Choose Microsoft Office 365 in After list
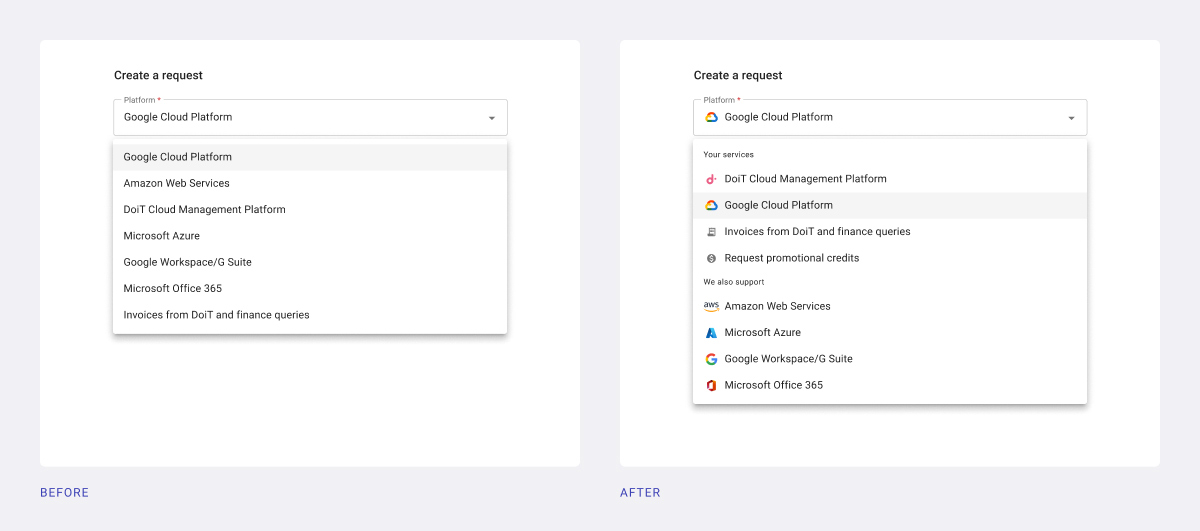This screenshot has height=531, width=1200. coord(890,385)
